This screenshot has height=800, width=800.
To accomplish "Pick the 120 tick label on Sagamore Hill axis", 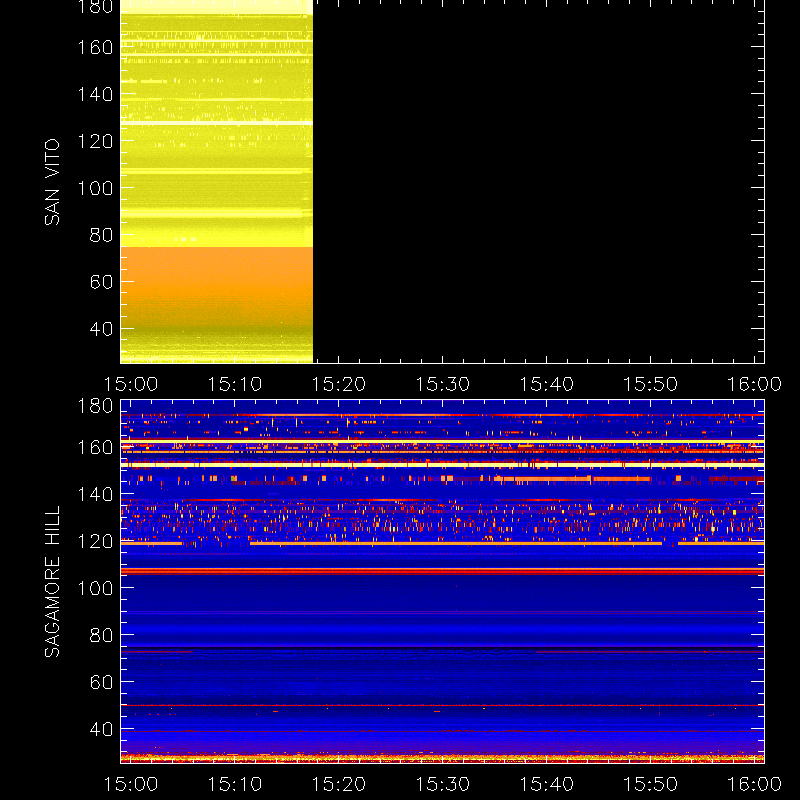I will pyautogui.click(x=95, y=541).
